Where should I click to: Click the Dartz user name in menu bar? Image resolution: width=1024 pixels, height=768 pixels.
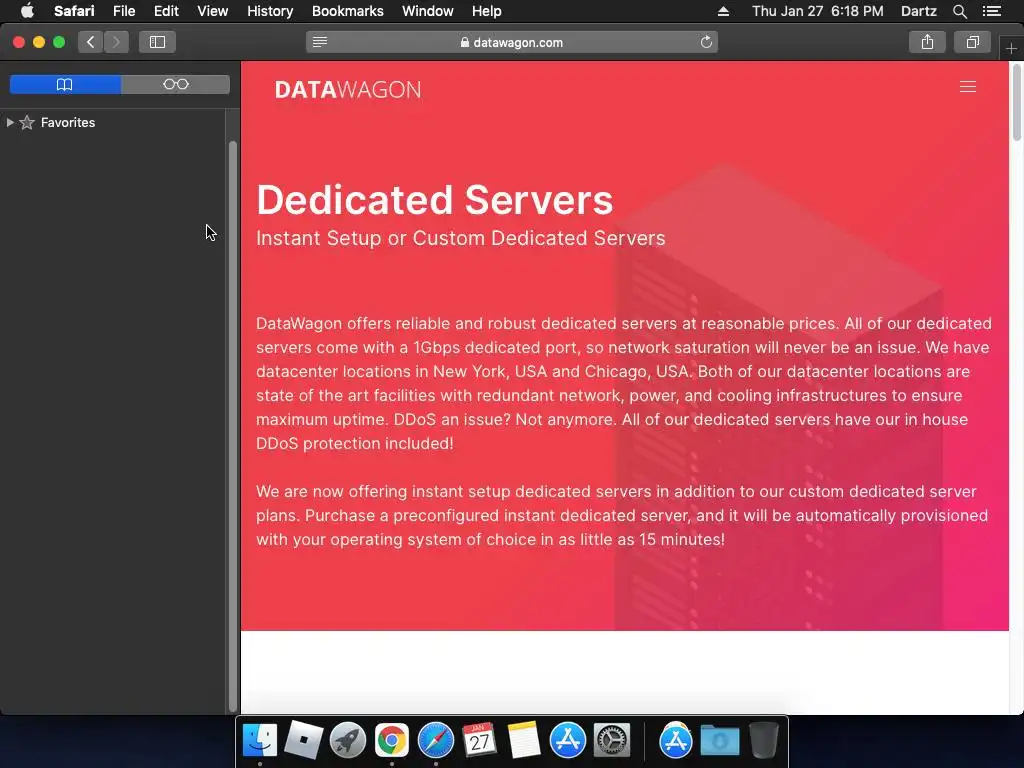pyautogui.click(x=918, y=11)
